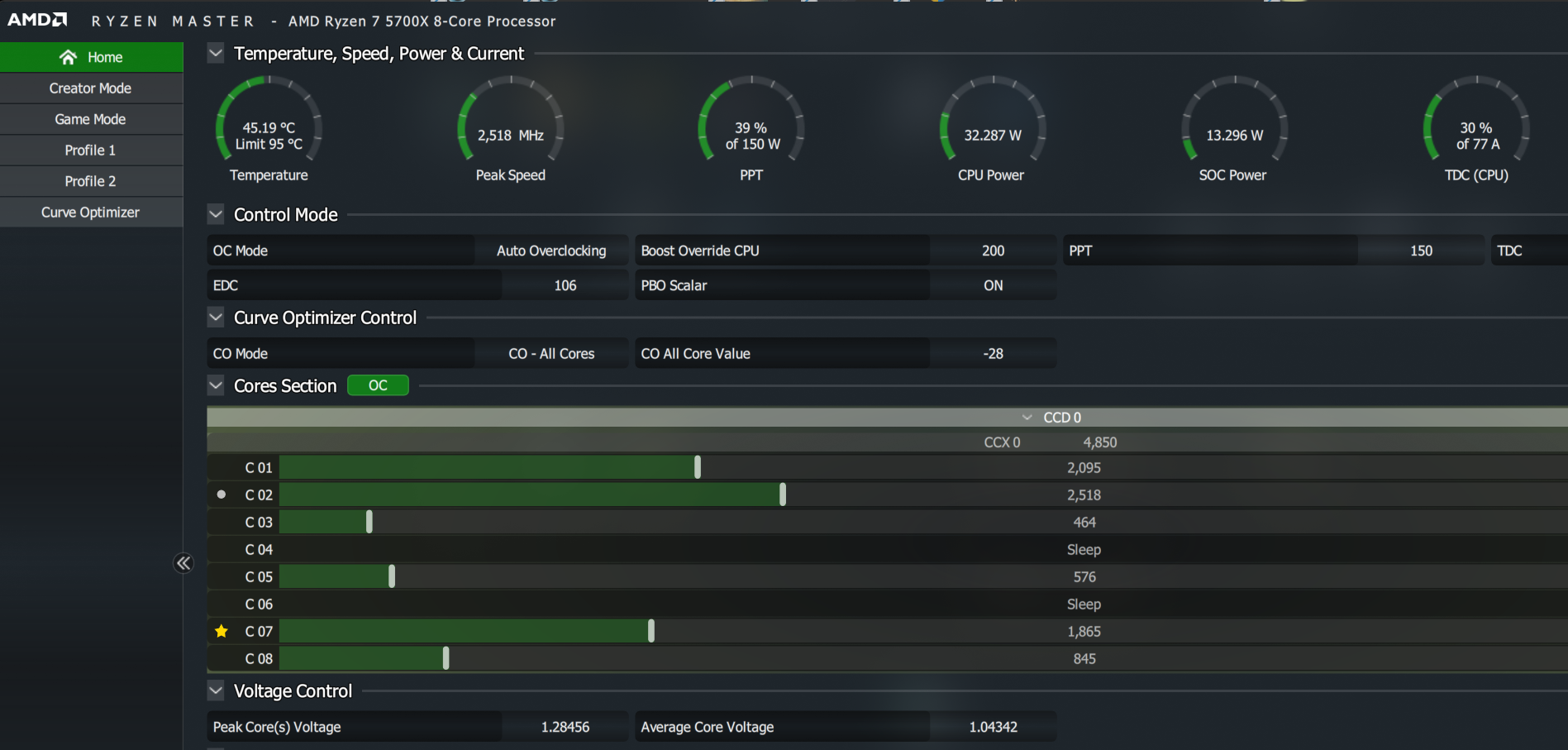1568x750 pixels.
Task: Click the C 07 core speed slider handle
Action: click(651, 631)
